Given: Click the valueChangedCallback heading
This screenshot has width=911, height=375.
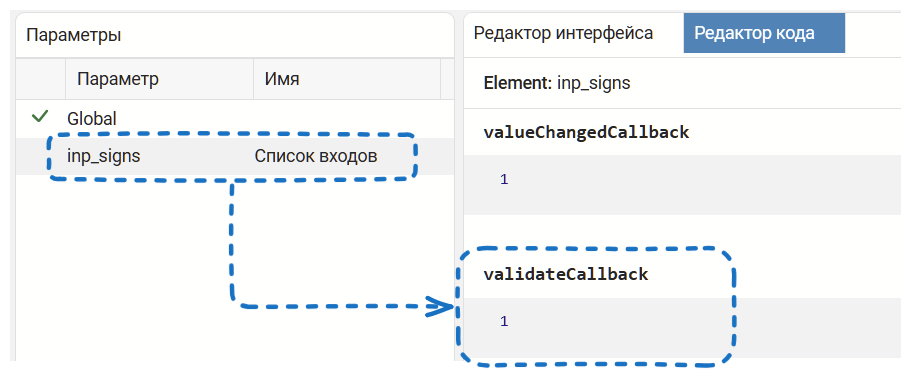Looking at the screenshot, I should pyautogui.click(x=586, y=133).
